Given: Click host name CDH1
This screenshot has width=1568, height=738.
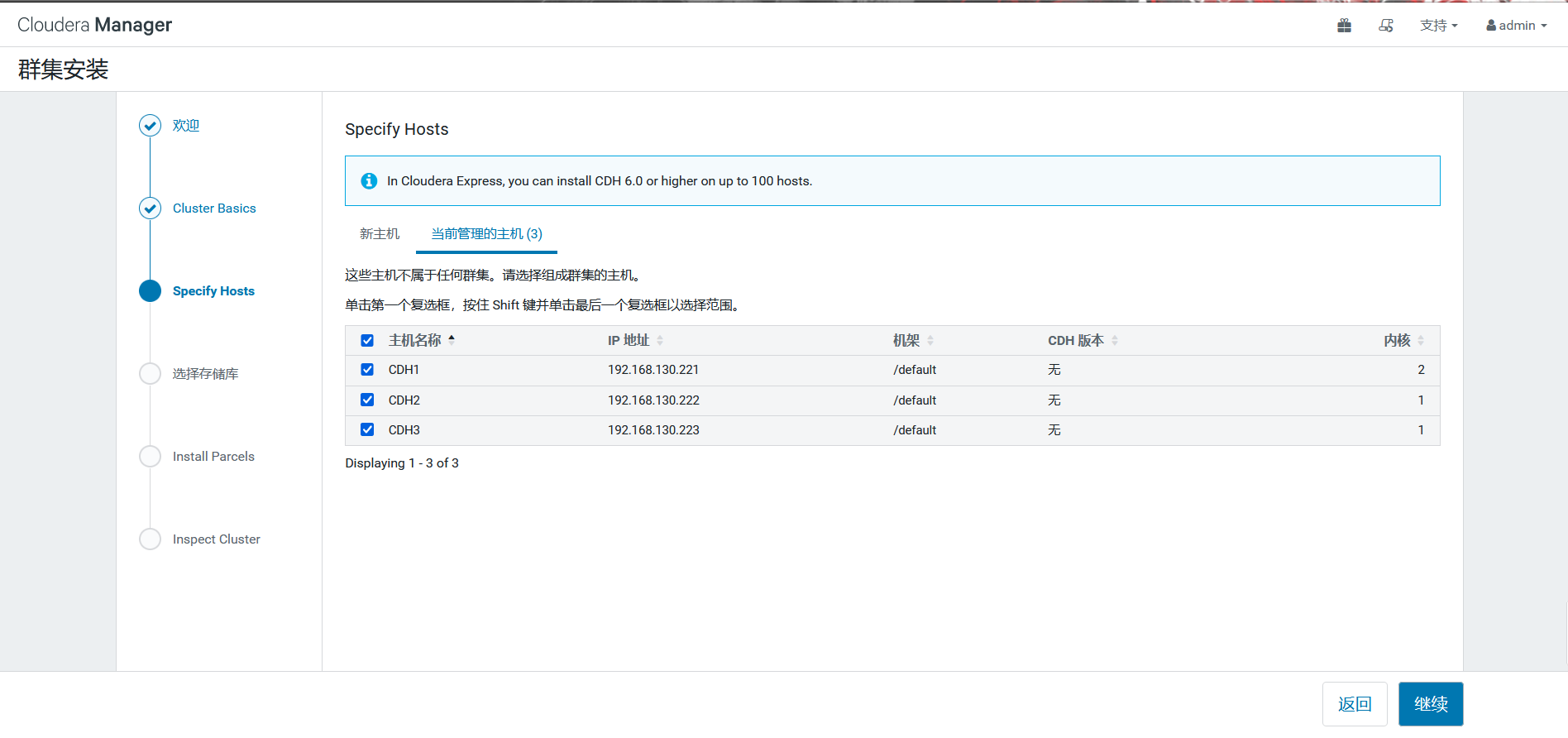Looking at the screenshot, I should pyautogui.click(x=404, y=370).
